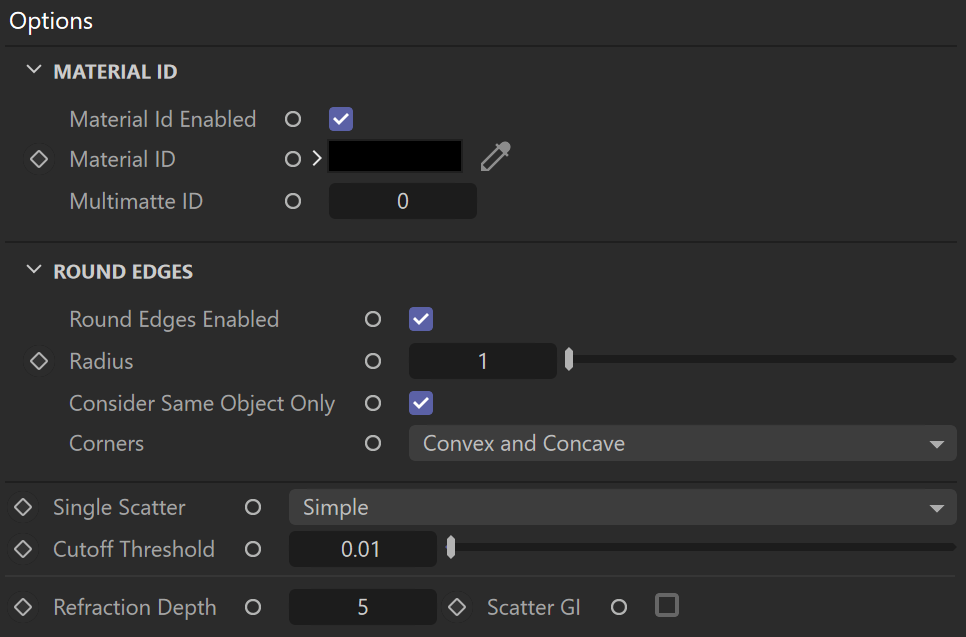Image resolution: width=966 pixels, height=637 pixels.
Task: Click the circle beside Multimatte ID
Action: [293, 201]
